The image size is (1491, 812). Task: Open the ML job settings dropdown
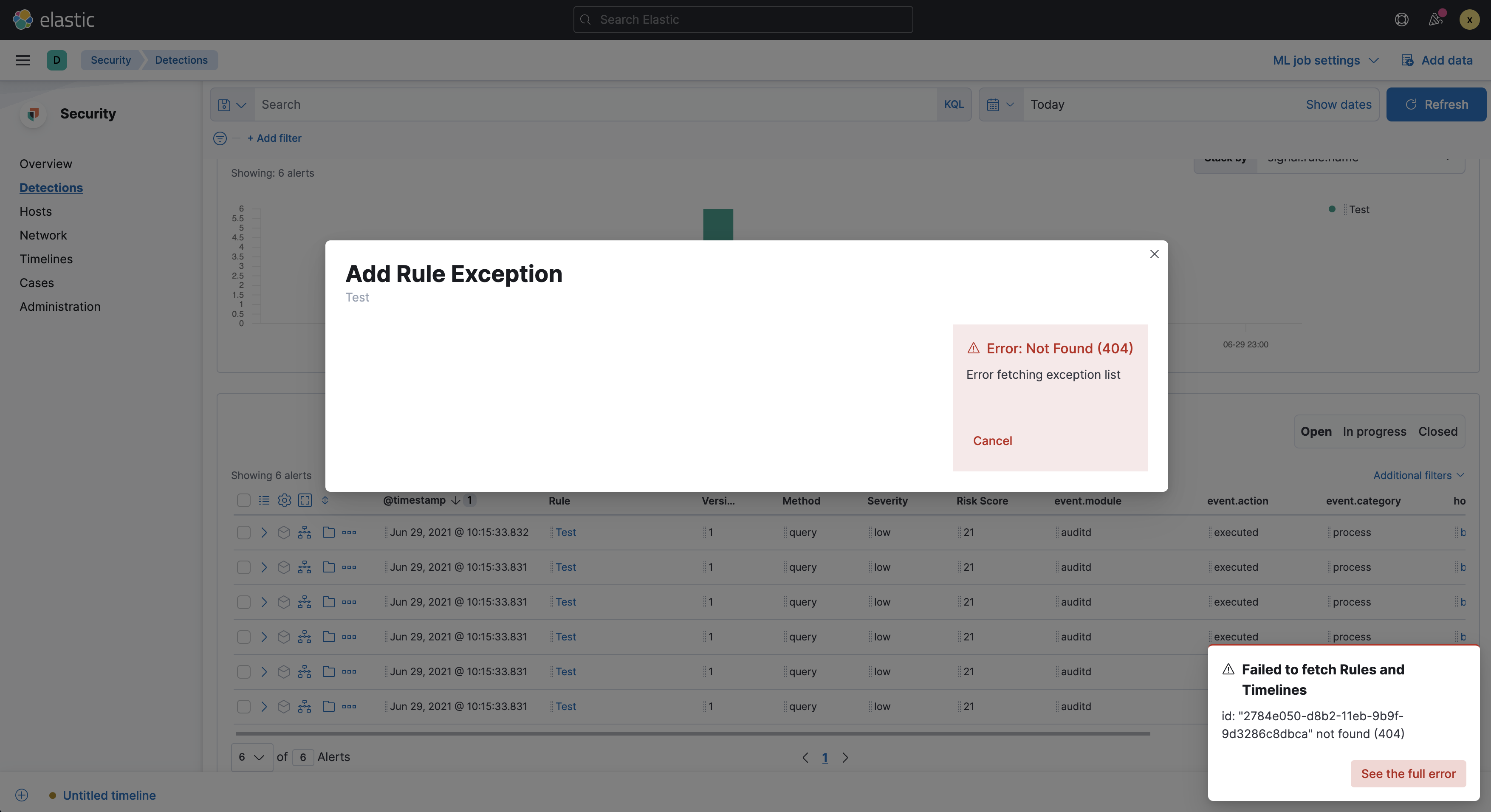point(1325,60)
